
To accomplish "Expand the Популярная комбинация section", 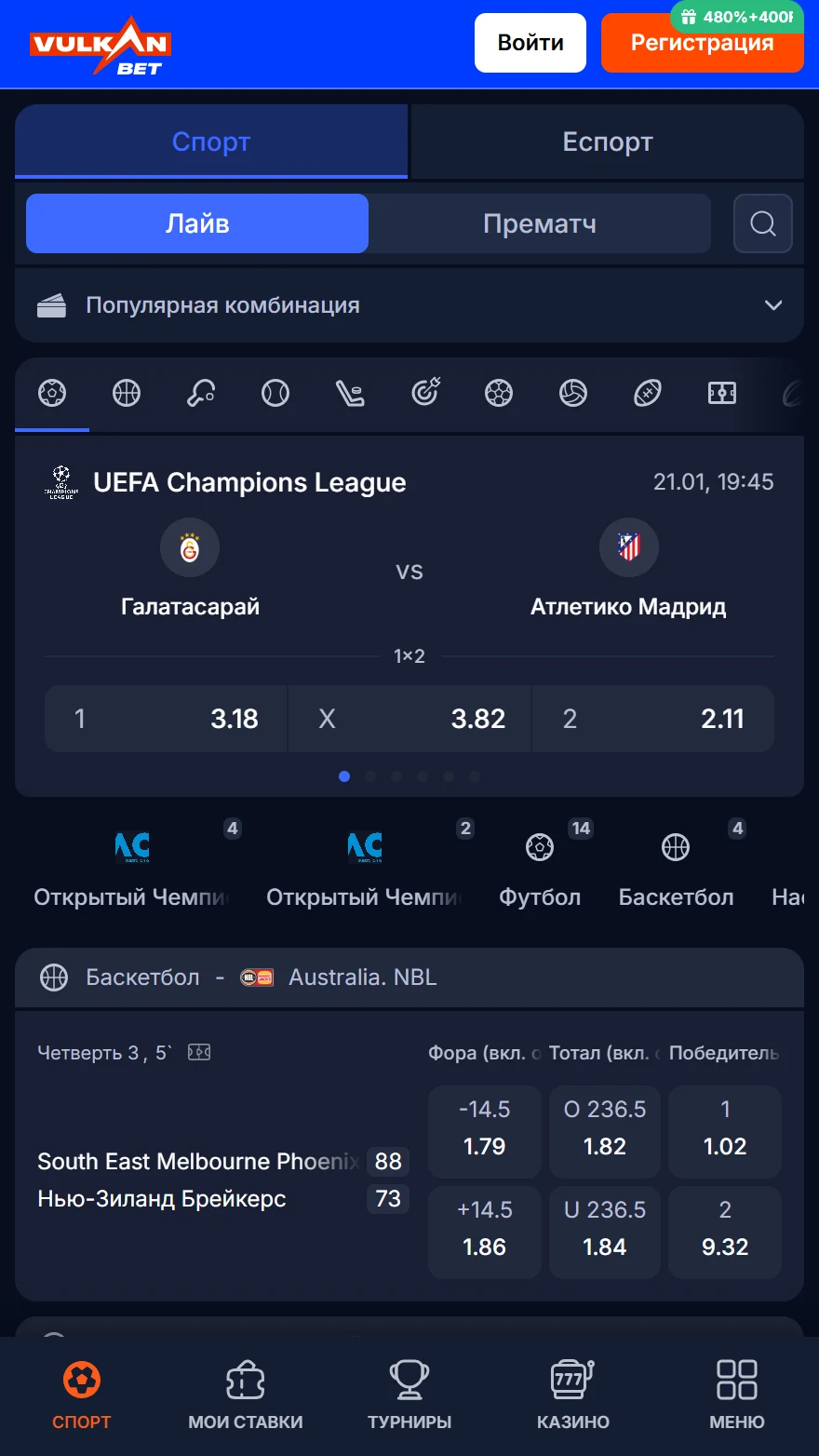I will point(409,305).
